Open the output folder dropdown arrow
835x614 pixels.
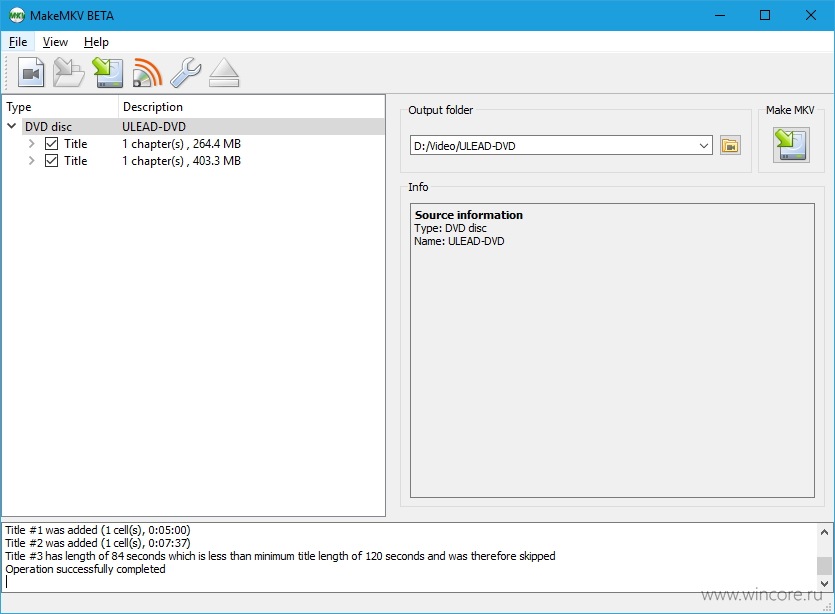[x=703, y=146]
